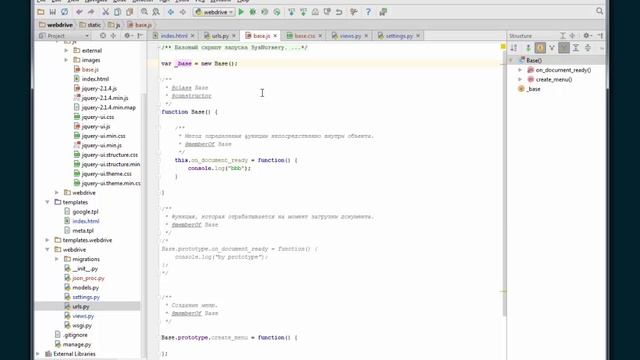The image size is (640, 360).
Task: Expand the images folder node
Action: pyautogui.click(x=66, y=60)
